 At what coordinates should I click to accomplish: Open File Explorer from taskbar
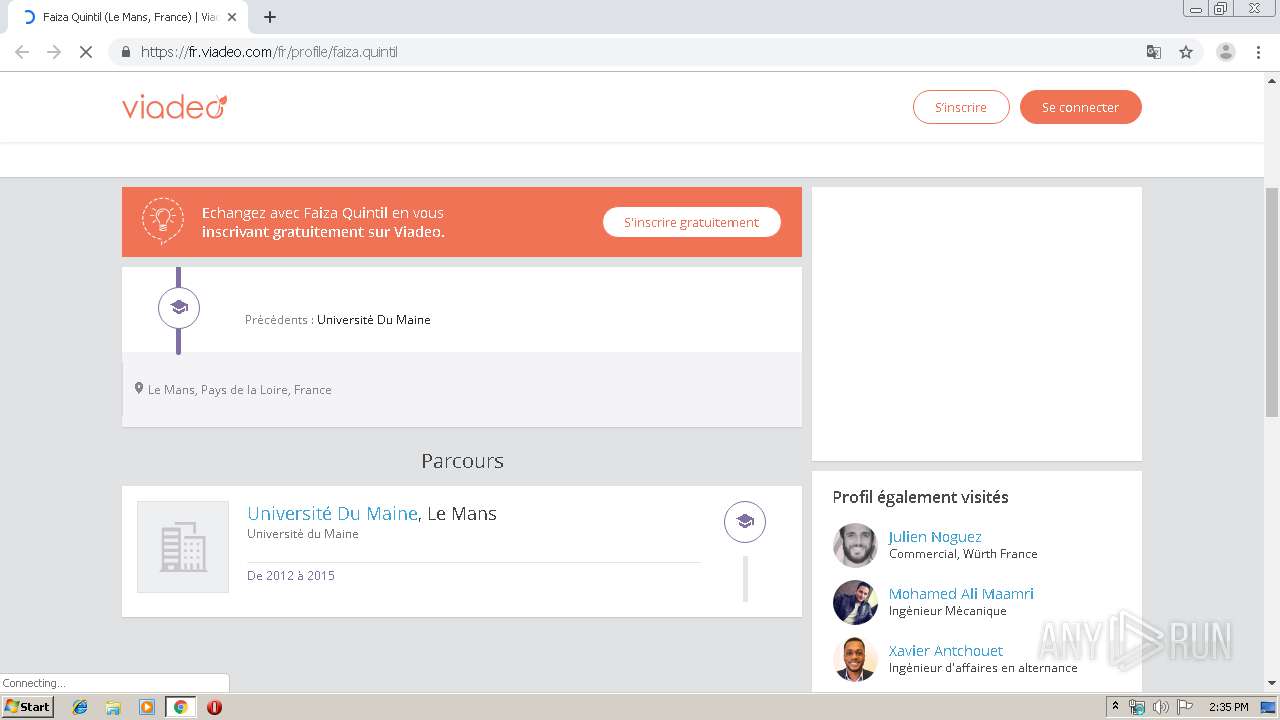113,707
